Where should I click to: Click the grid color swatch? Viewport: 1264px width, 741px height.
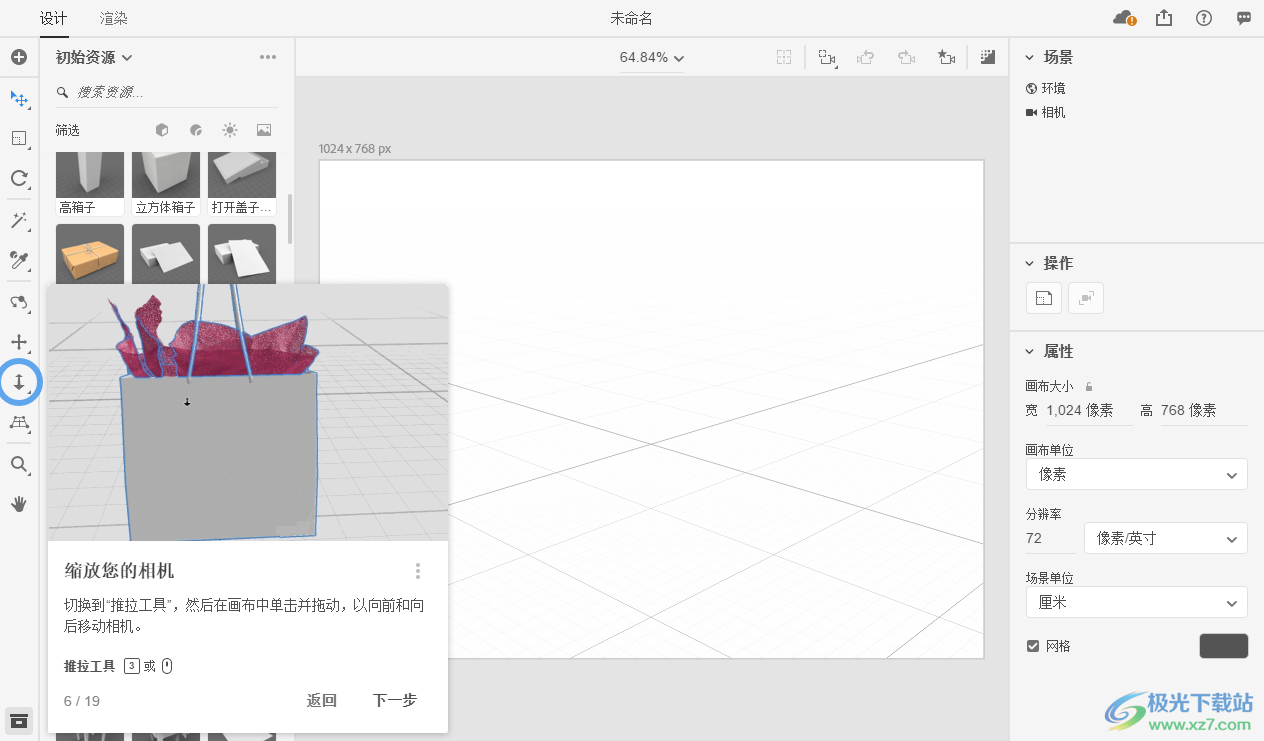(1224, 646)
